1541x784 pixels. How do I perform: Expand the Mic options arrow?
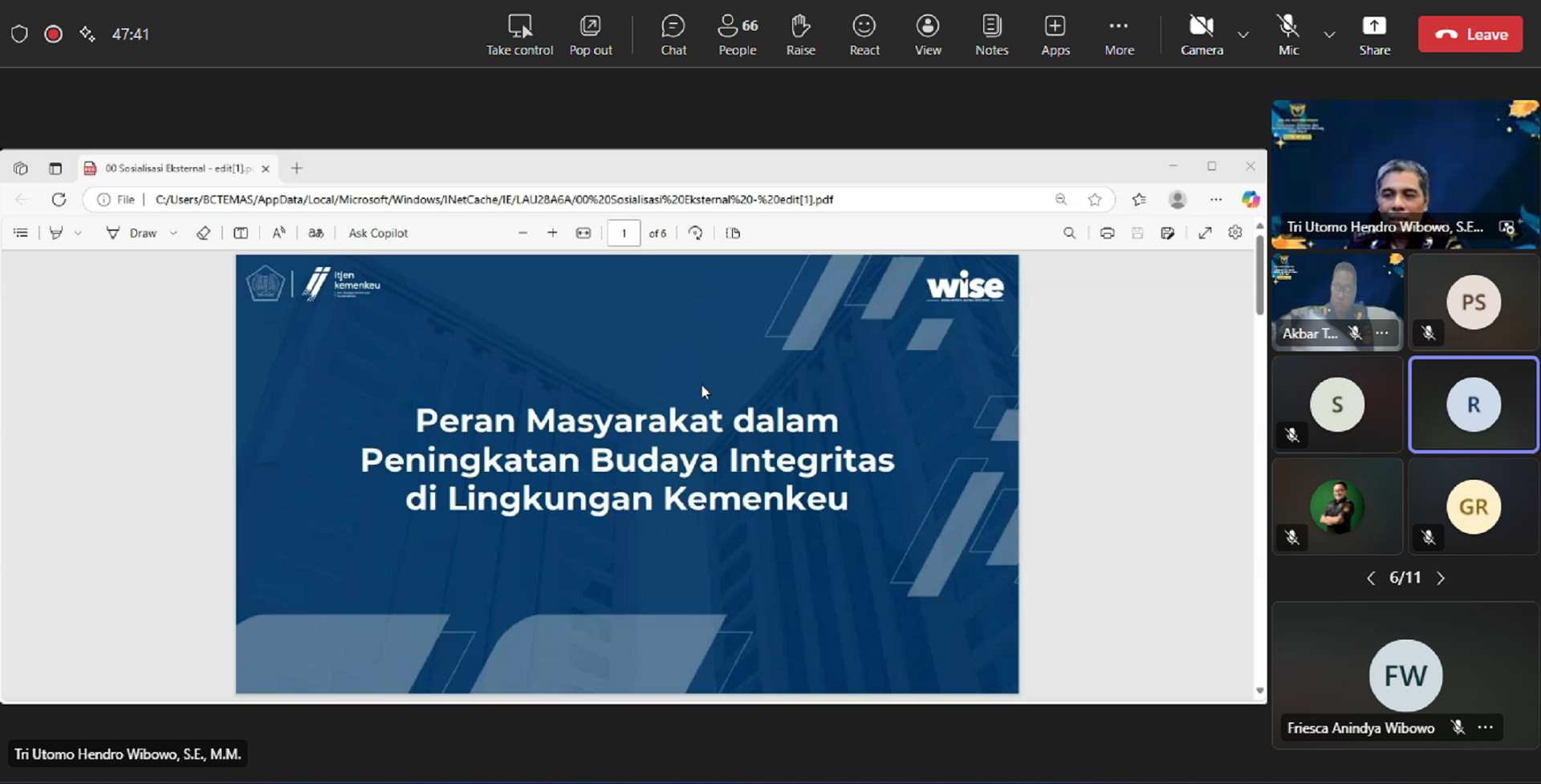point(1329,35)
